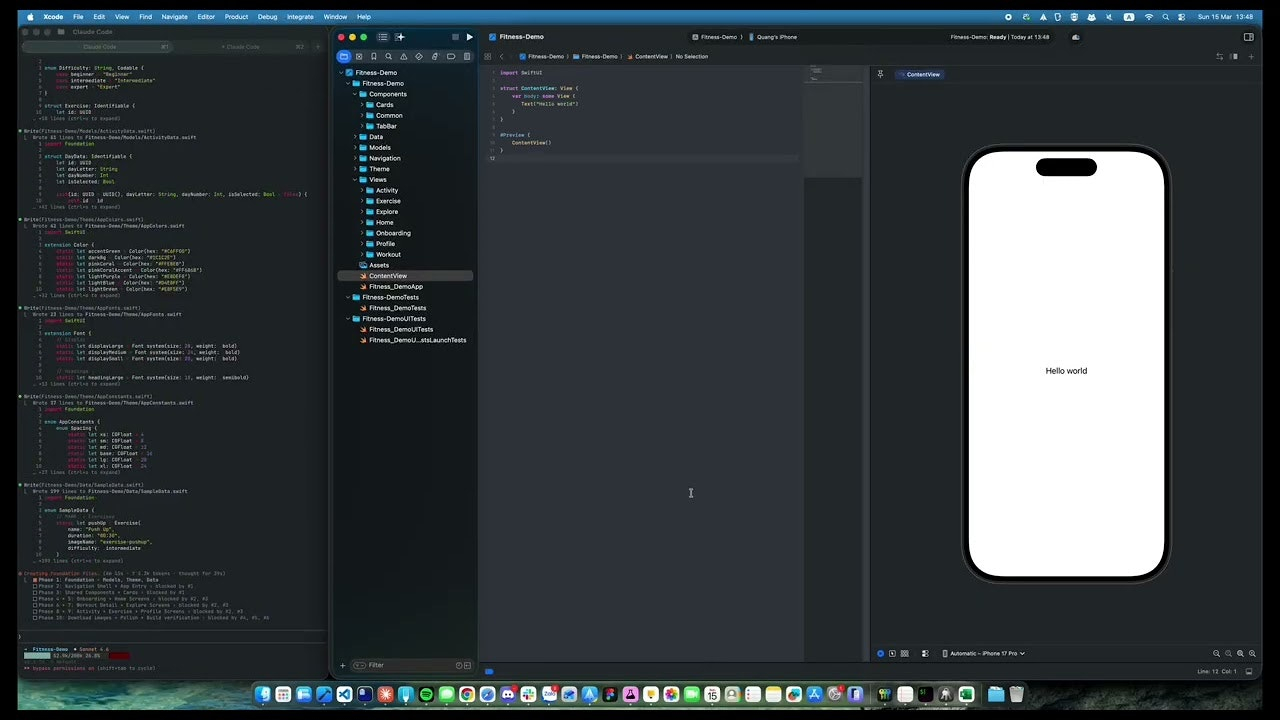This screenshot has width=1280, height=720.
Task: Run the app with the Play button
Action: 469,37
